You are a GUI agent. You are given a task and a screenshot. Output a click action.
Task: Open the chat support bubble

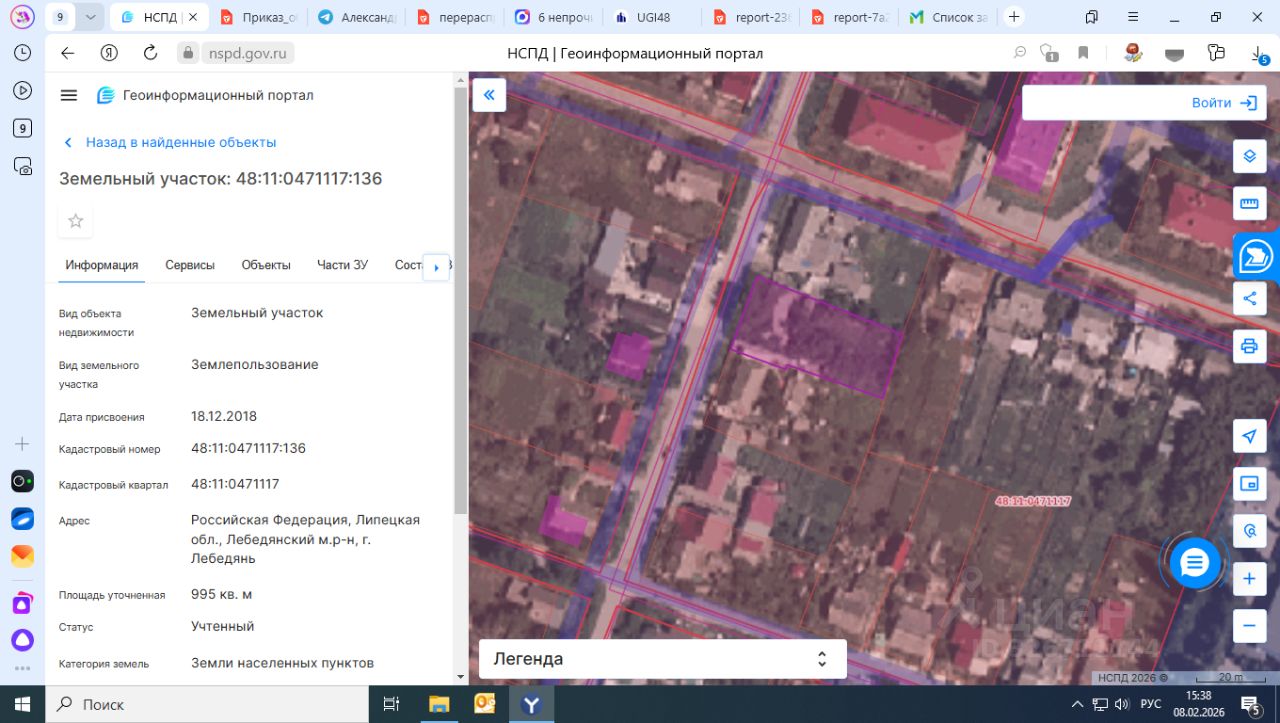point(1195,564)
